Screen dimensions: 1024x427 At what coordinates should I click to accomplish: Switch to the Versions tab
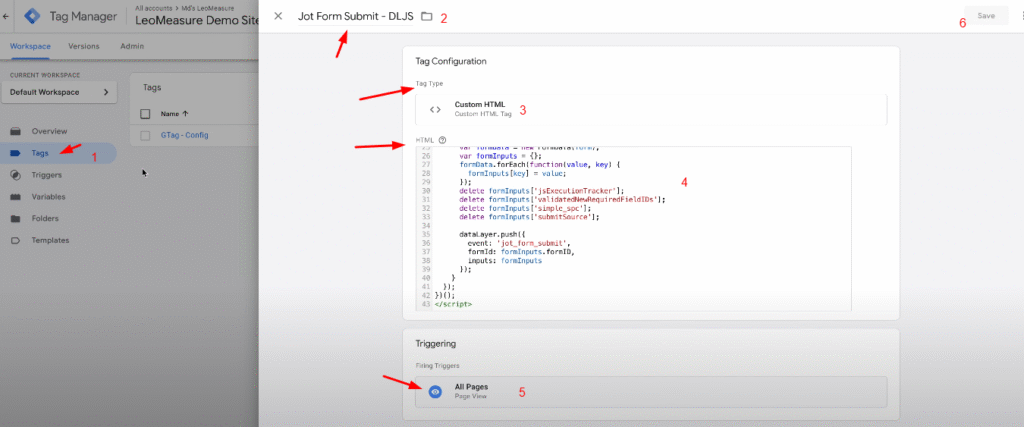84,46
